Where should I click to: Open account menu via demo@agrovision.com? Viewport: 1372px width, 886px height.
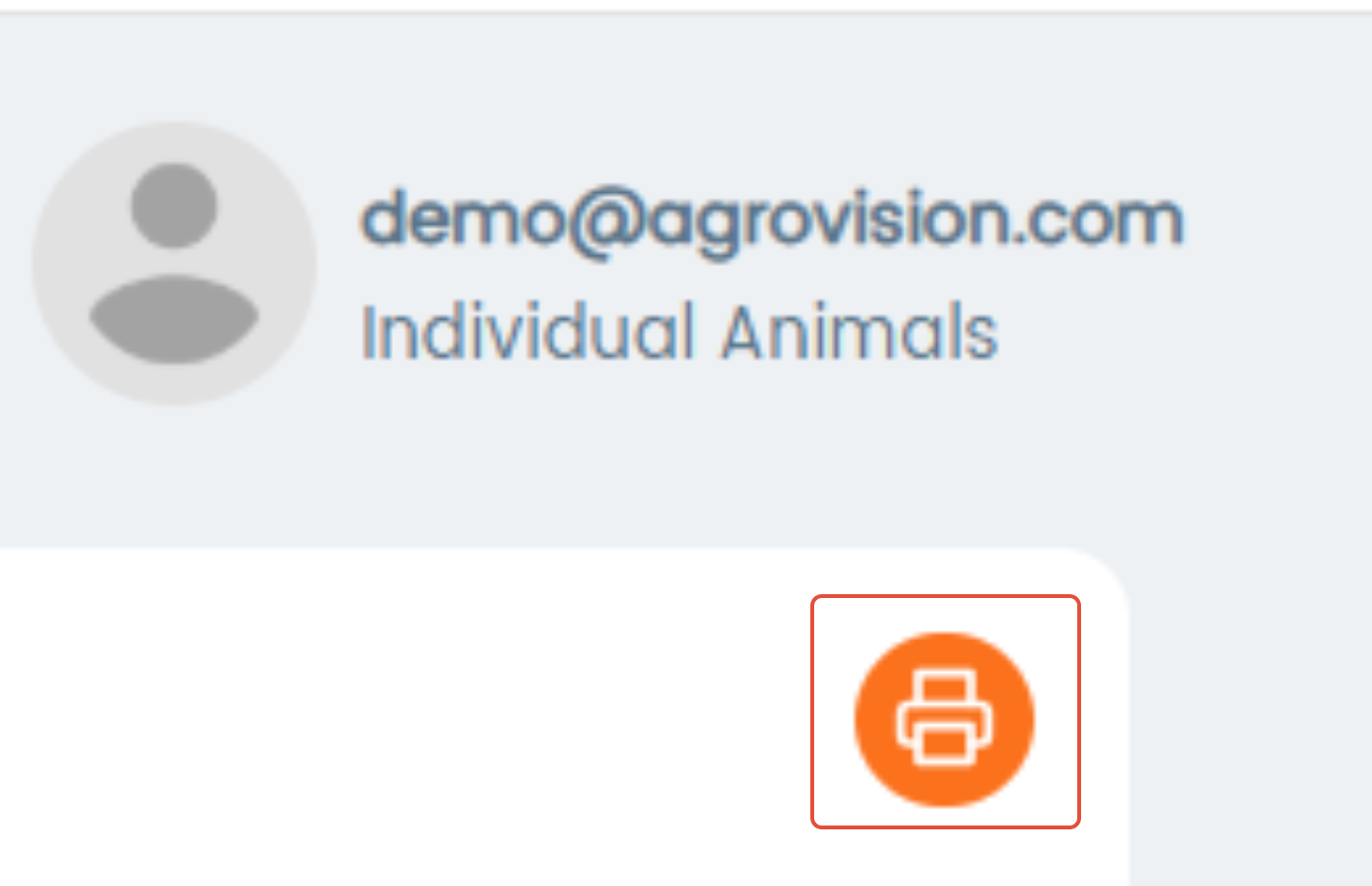pyautogui.click(x=772, y=222)
